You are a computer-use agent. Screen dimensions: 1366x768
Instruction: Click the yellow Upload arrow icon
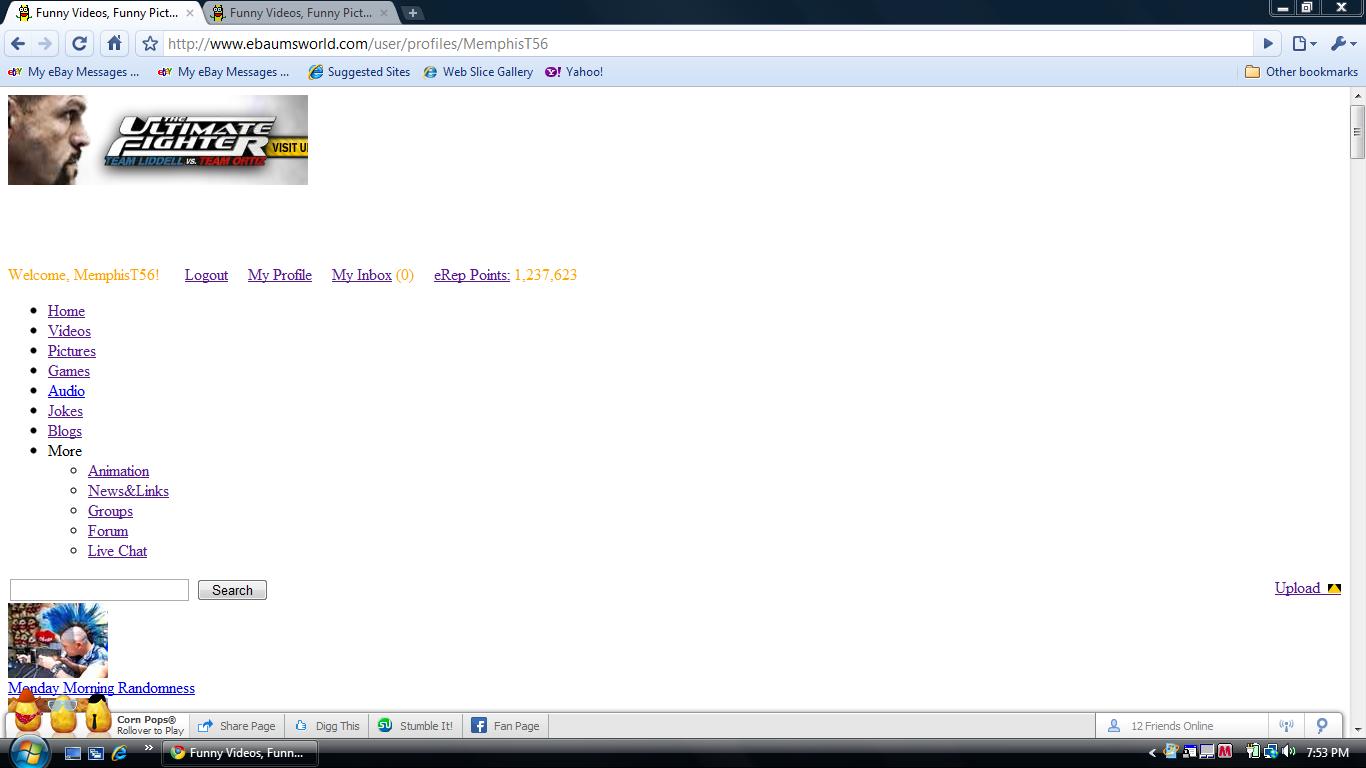point(1334,588)
